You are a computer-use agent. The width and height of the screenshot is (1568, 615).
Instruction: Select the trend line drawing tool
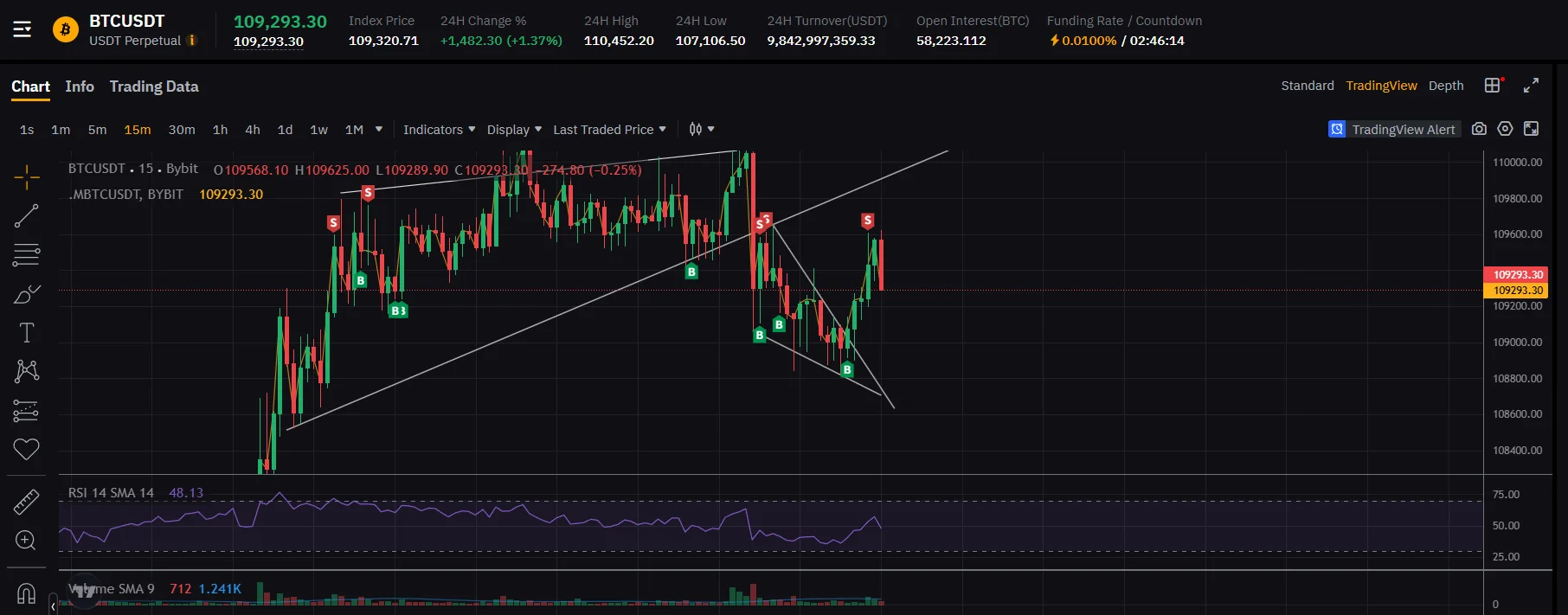[x=26, y=216]
